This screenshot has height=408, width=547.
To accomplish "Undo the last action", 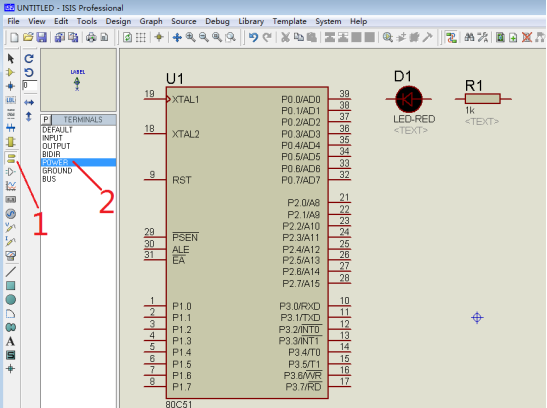I will click(254, 37).
